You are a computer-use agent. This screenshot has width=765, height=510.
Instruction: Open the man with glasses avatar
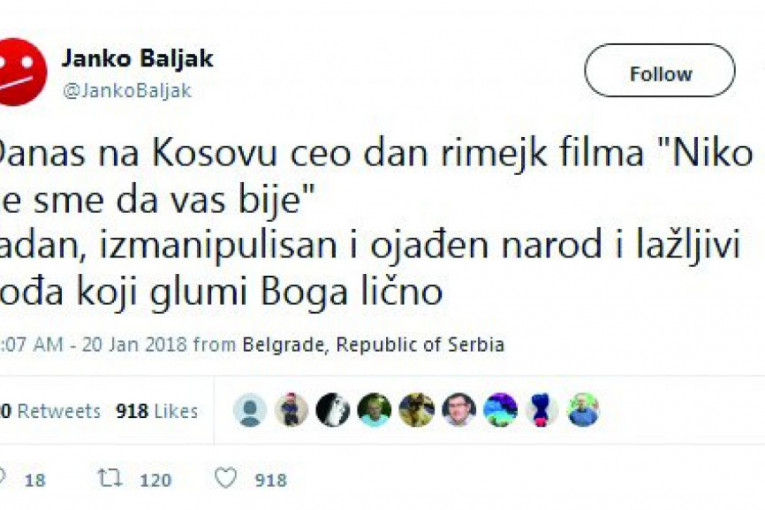pos(459,410)
